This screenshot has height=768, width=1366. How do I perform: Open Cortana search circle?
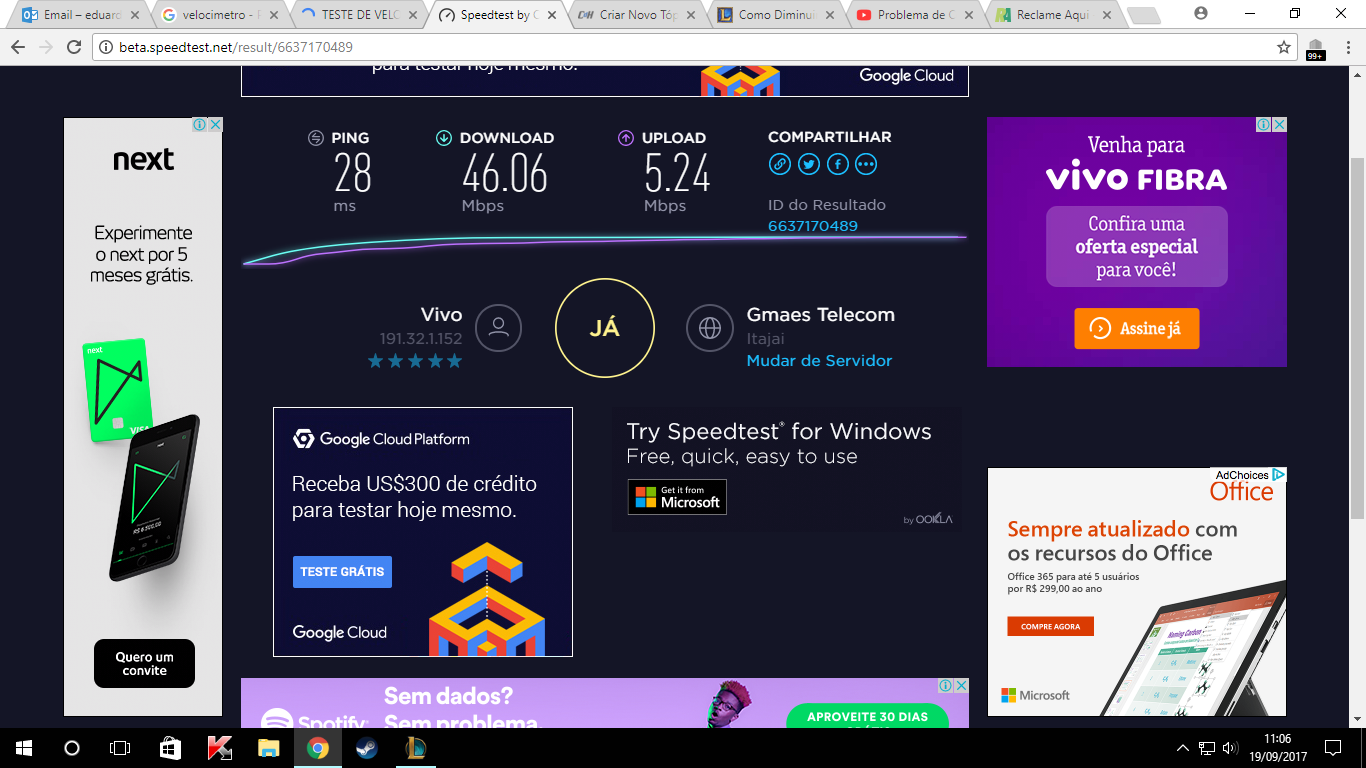(x=72, y=748)
